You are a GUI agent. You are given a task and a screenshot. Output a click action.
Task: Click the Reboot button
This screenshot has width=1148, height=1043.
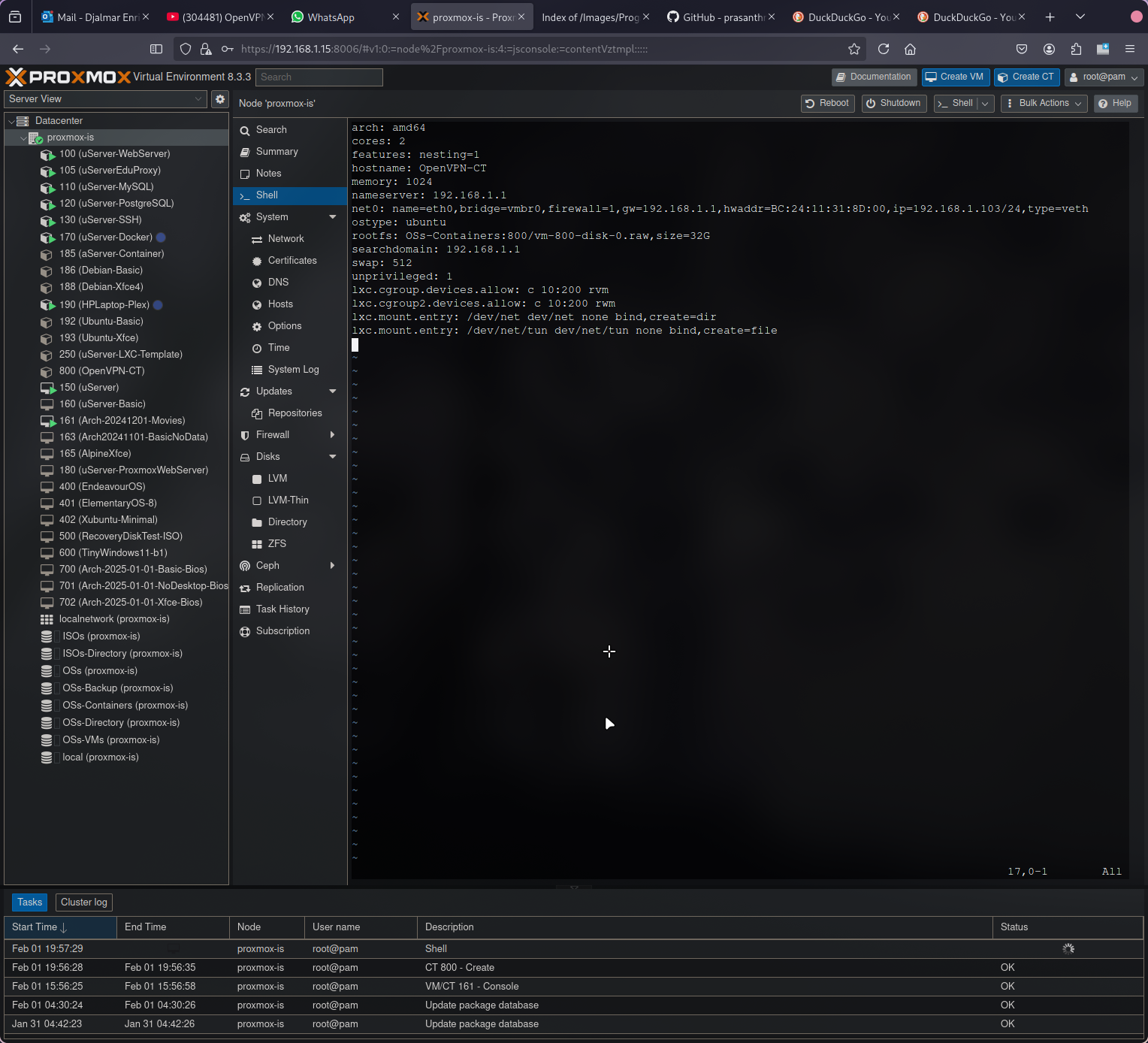coord(827,104)
